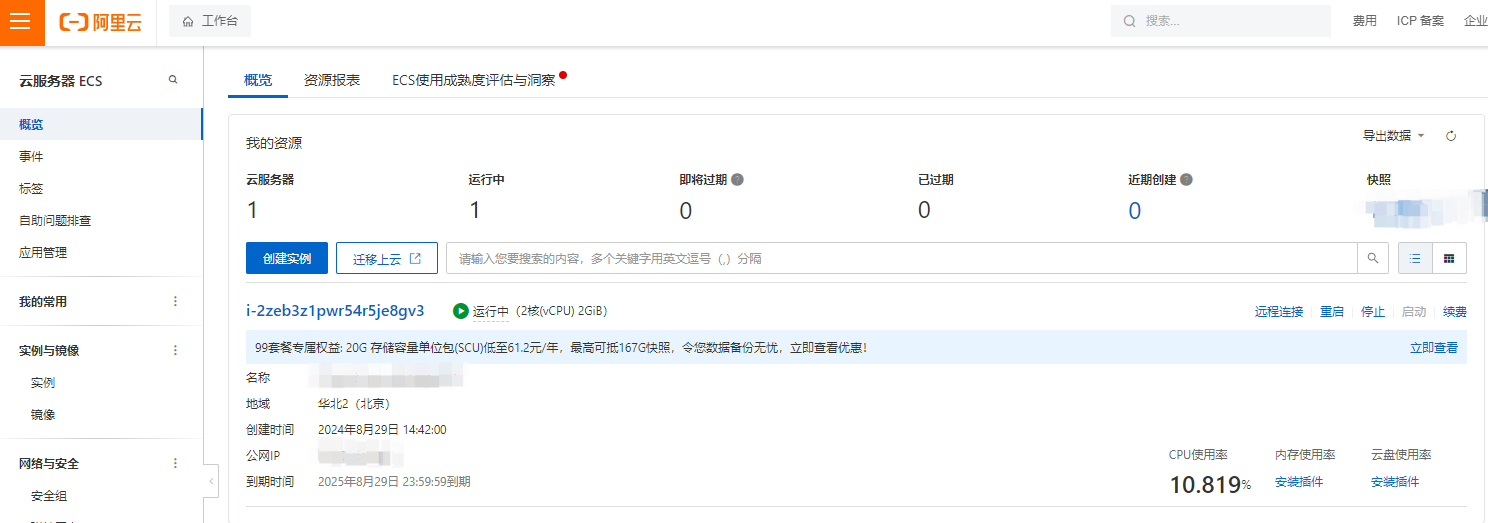Click the refresh icon next to 导出数据
This screenshot has width=1488, height=523.
[1451, 136]
